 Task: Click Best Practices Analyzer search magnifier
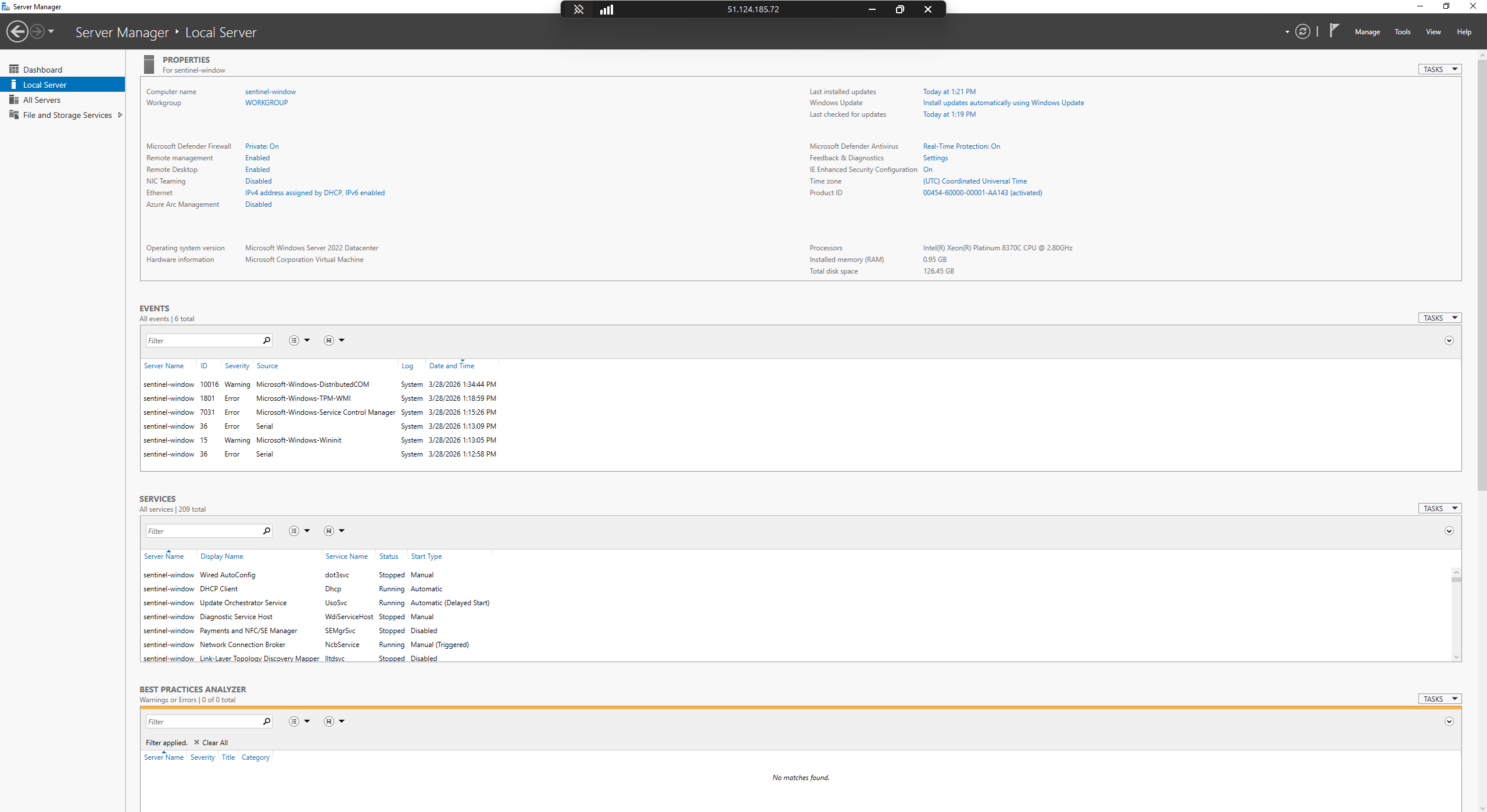tap(267, 721)
